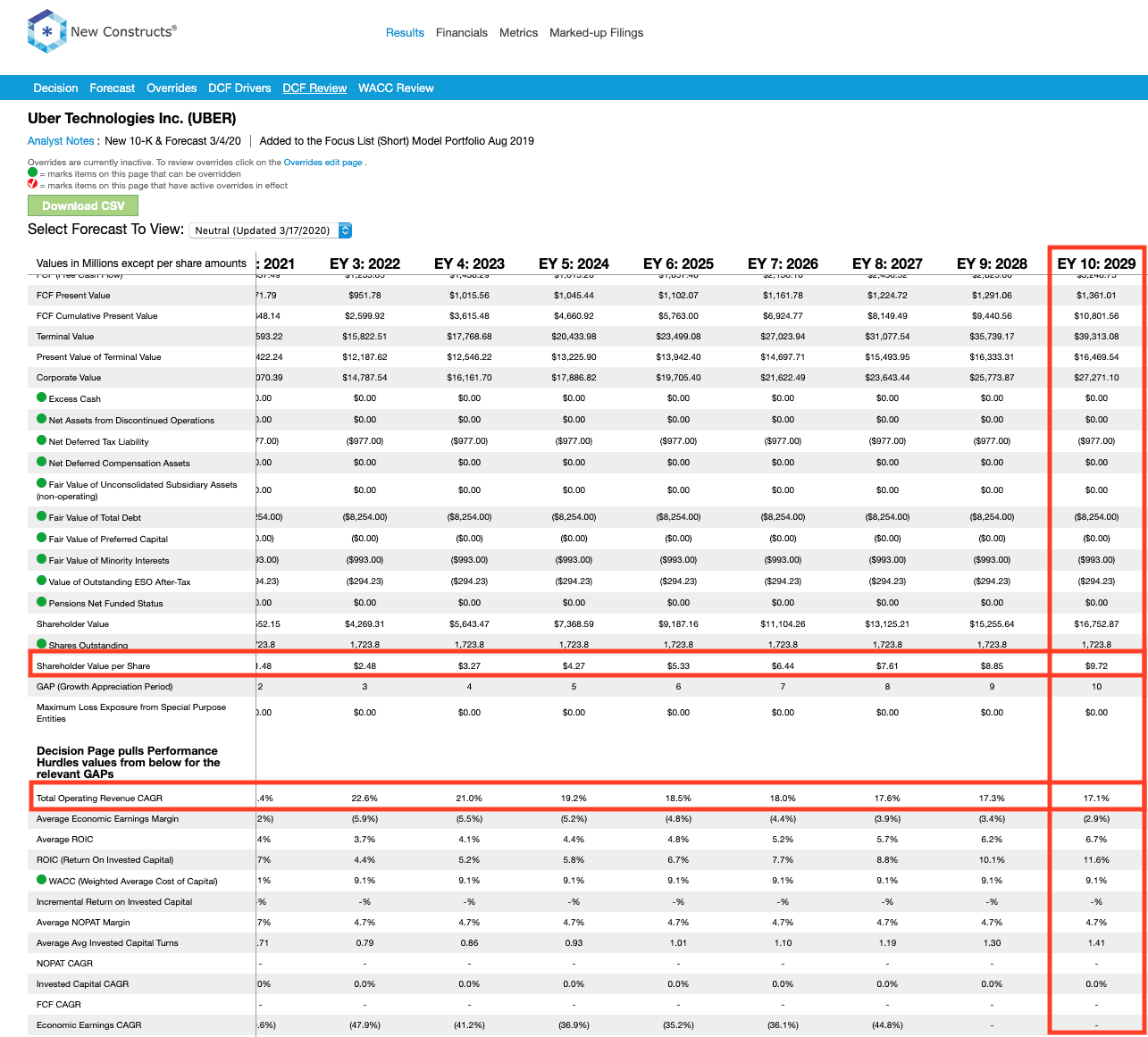This screenshot has height=1037, width=1148.
Task: Click green dot beside Net Deferred Tax Liability
Action: coord(41,440)
